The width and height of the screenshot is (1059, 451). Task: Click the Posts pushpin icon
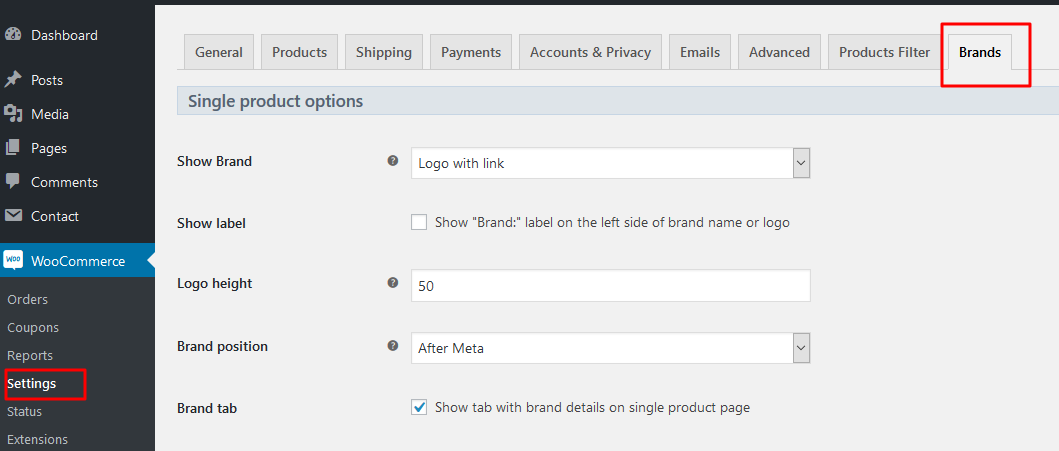click(x=13, y=80)
